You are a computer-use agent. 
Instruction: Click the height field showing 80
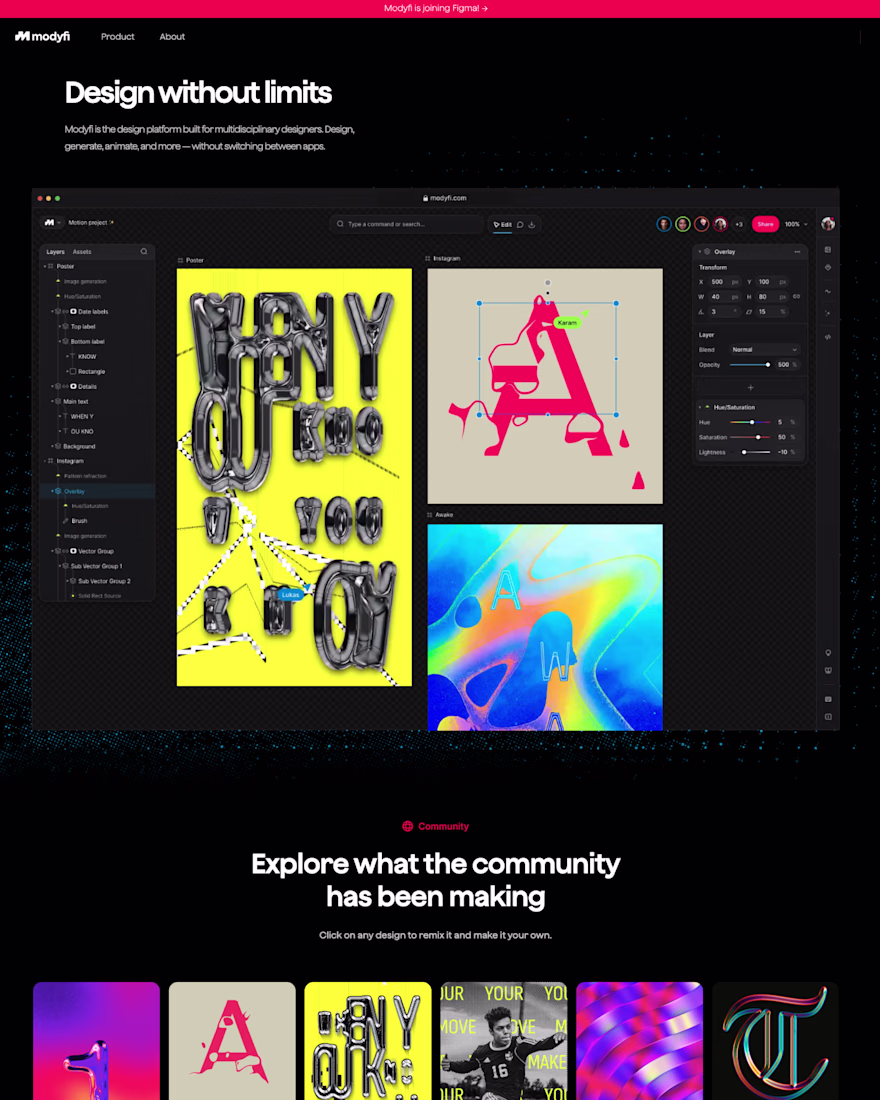click(771, 297)
